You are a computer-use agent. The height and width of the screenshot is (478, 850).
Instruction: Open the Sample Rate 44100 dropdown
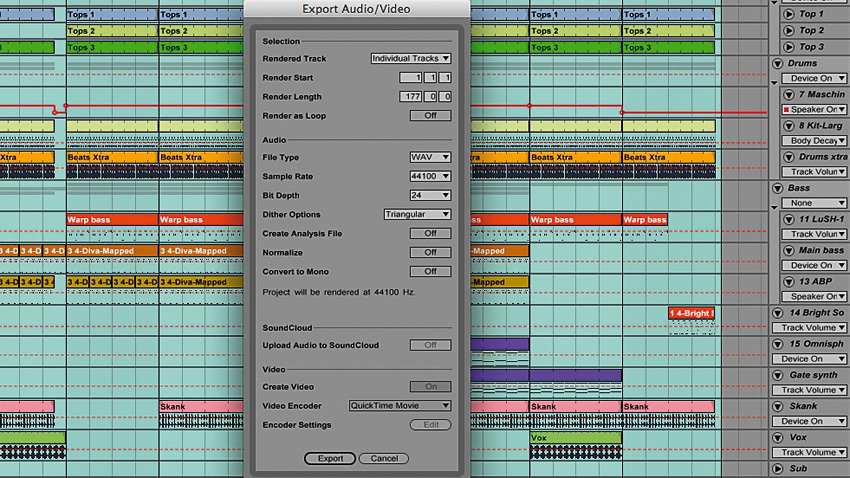[x=430, y=176]
